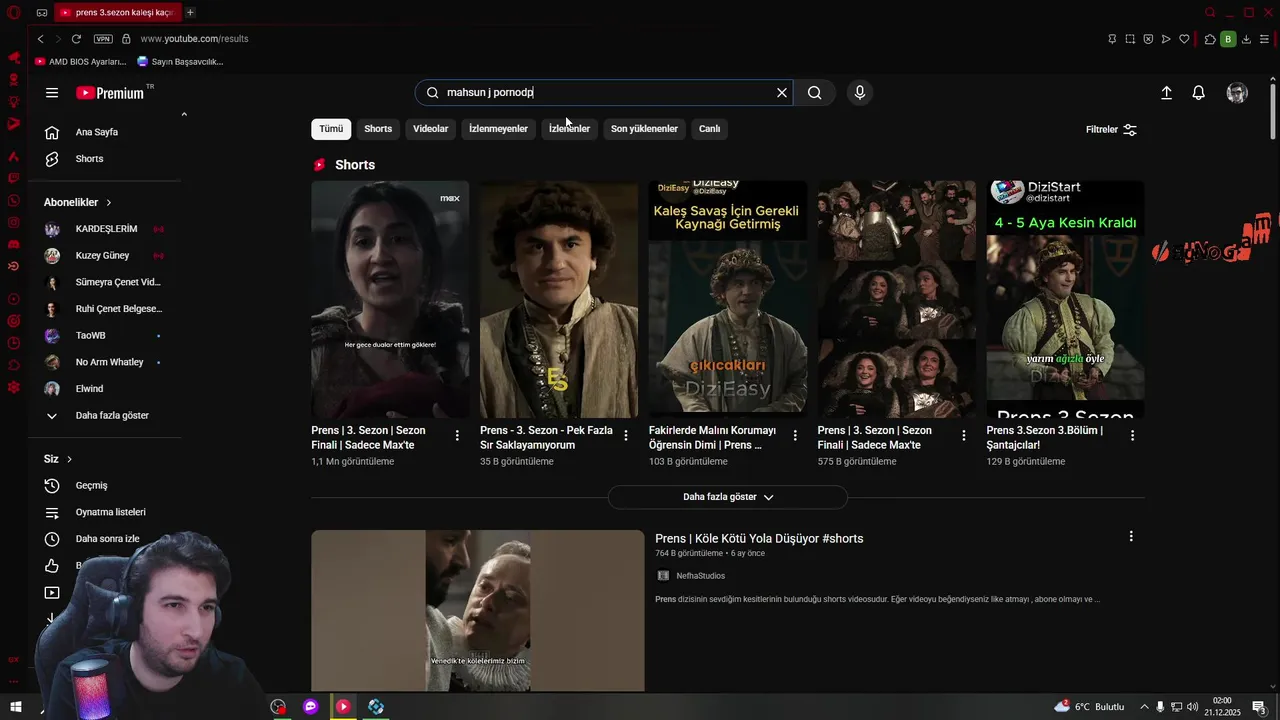1280x720 pixels.
Task: Select the İzlenmeyenler filter chip
Action: coord(498,129)
